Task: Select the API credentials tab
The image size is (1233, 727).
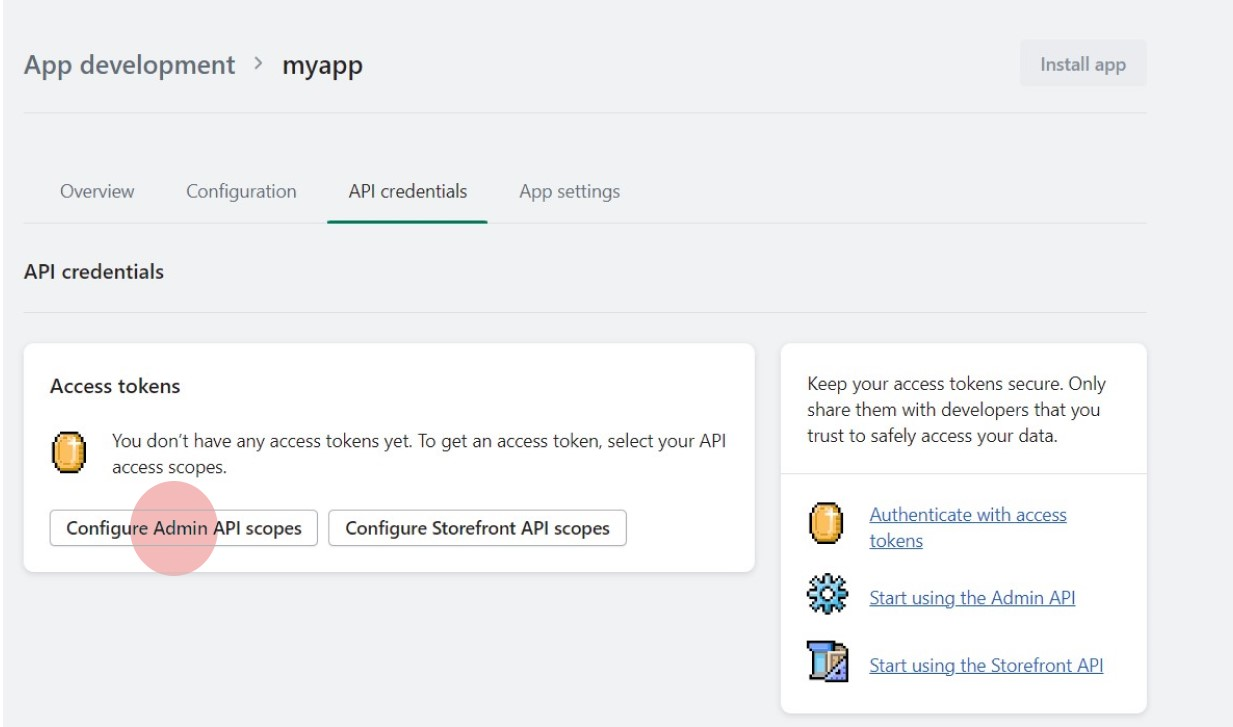Action: point(408,191)
